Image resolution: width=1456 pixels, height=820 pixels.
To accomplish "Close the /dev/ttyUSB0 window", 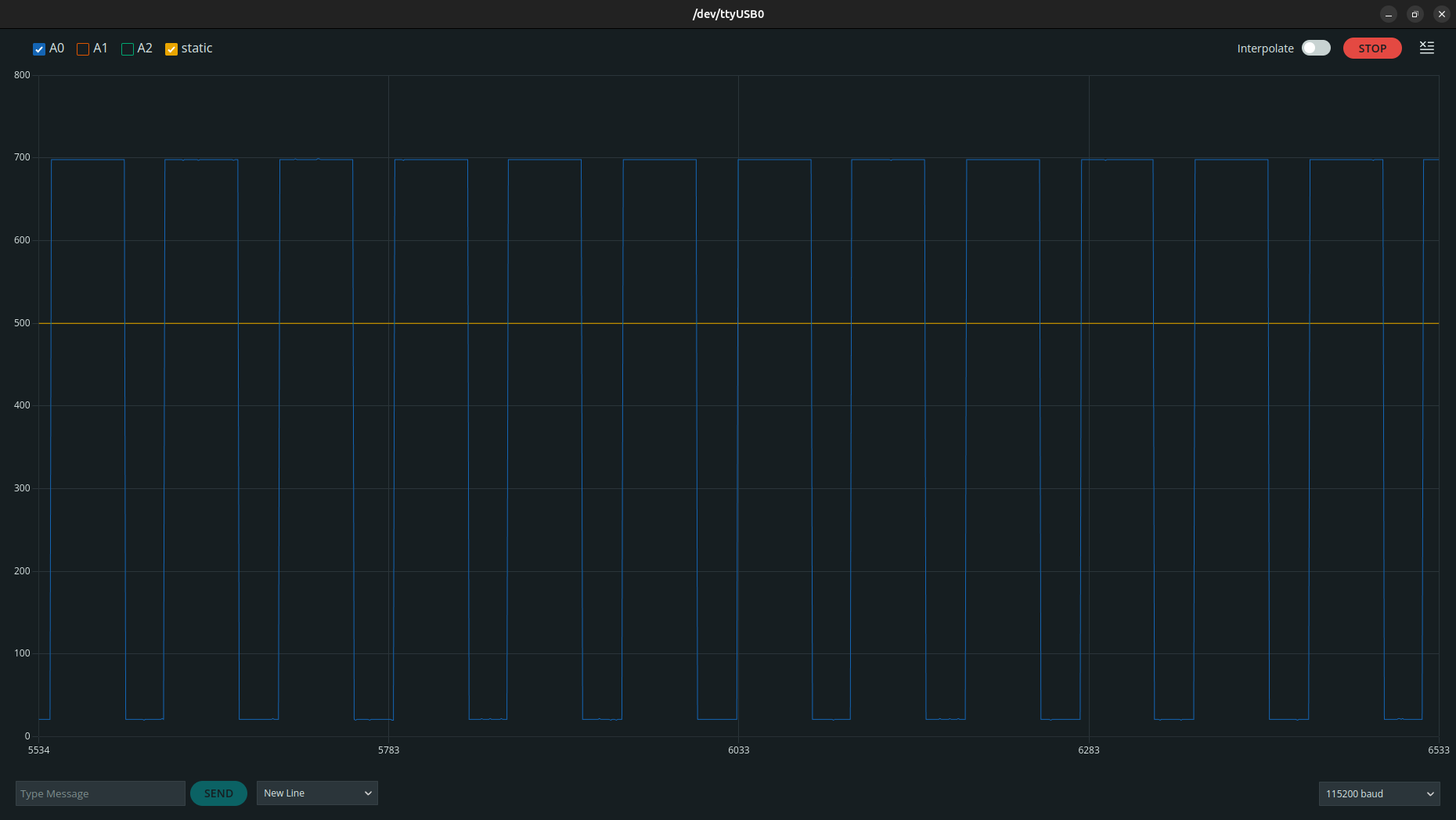I will (1441, 14).
